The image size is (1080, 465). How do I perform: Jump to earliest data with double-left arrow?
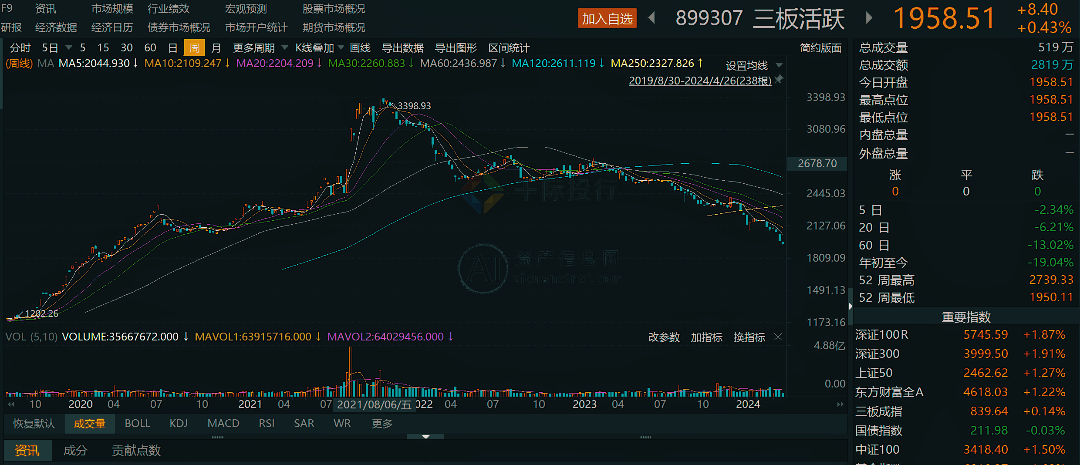pos(11,405)
